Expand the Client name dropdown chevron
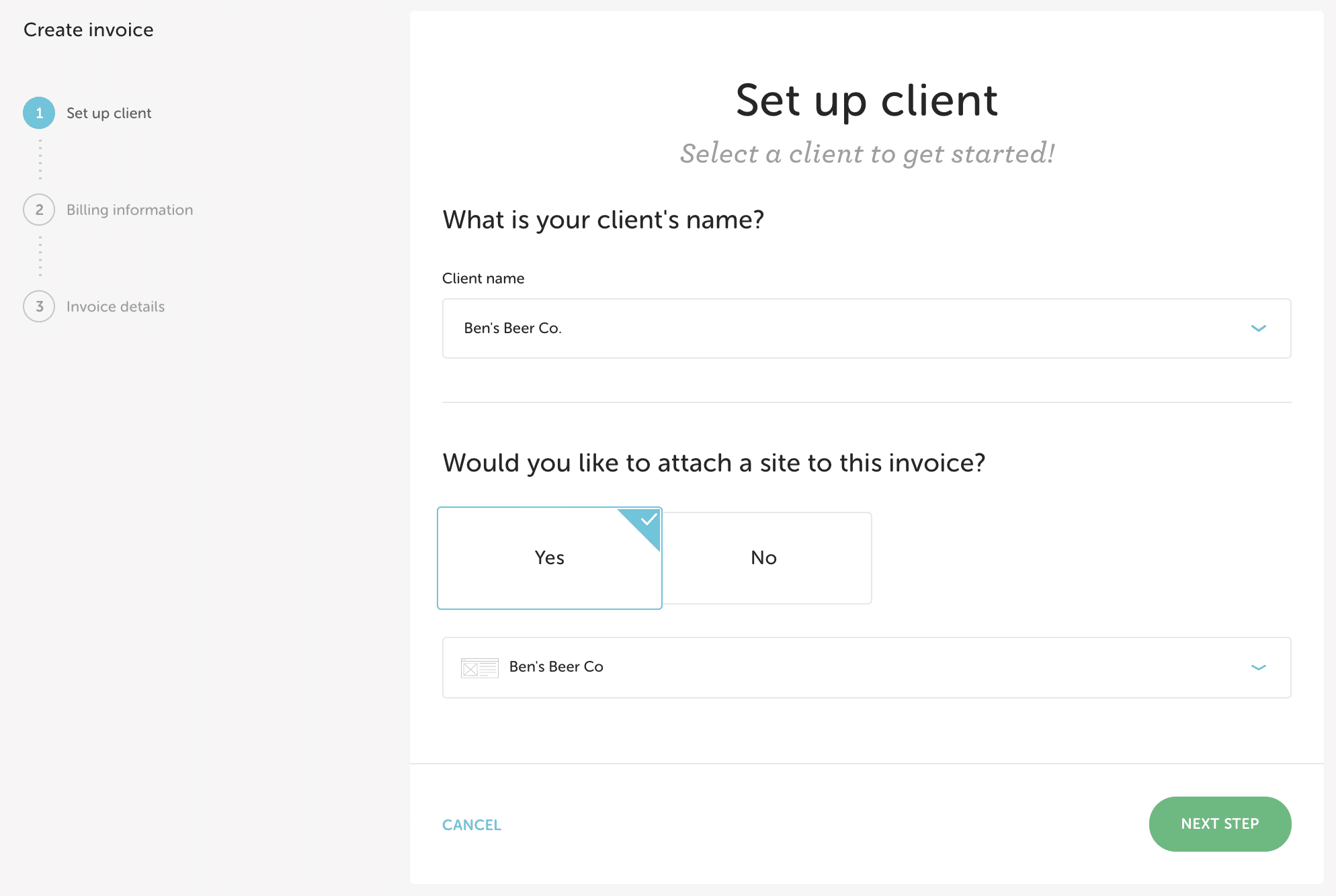The width and height of the screenshot is (1336, 896). coord(1258,328)
